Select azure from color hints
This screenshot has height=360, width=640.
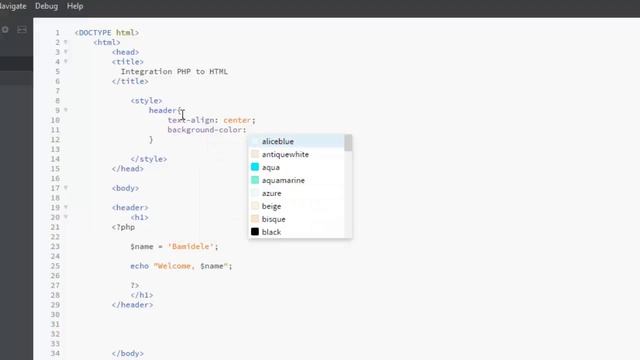(297, 193)
